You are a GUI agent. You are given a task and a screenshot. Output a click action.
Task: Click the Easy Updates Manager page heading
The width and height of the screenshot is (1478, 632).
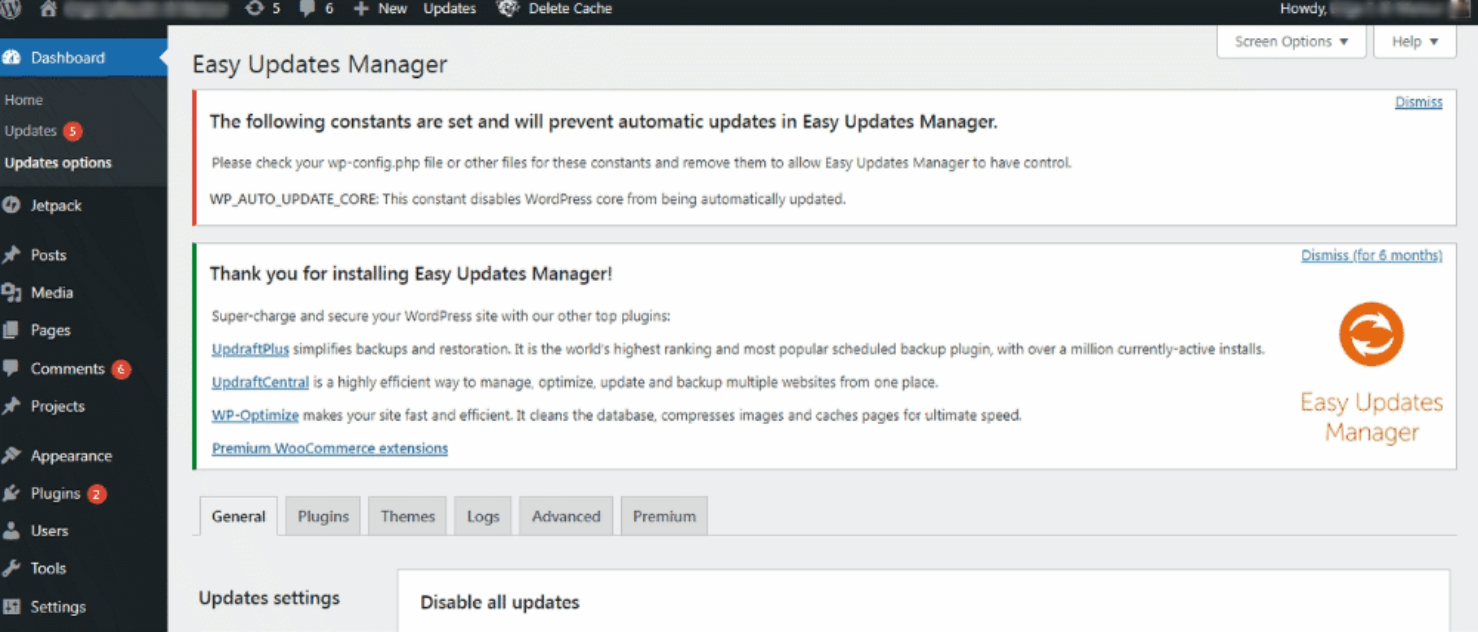point(320,65)
